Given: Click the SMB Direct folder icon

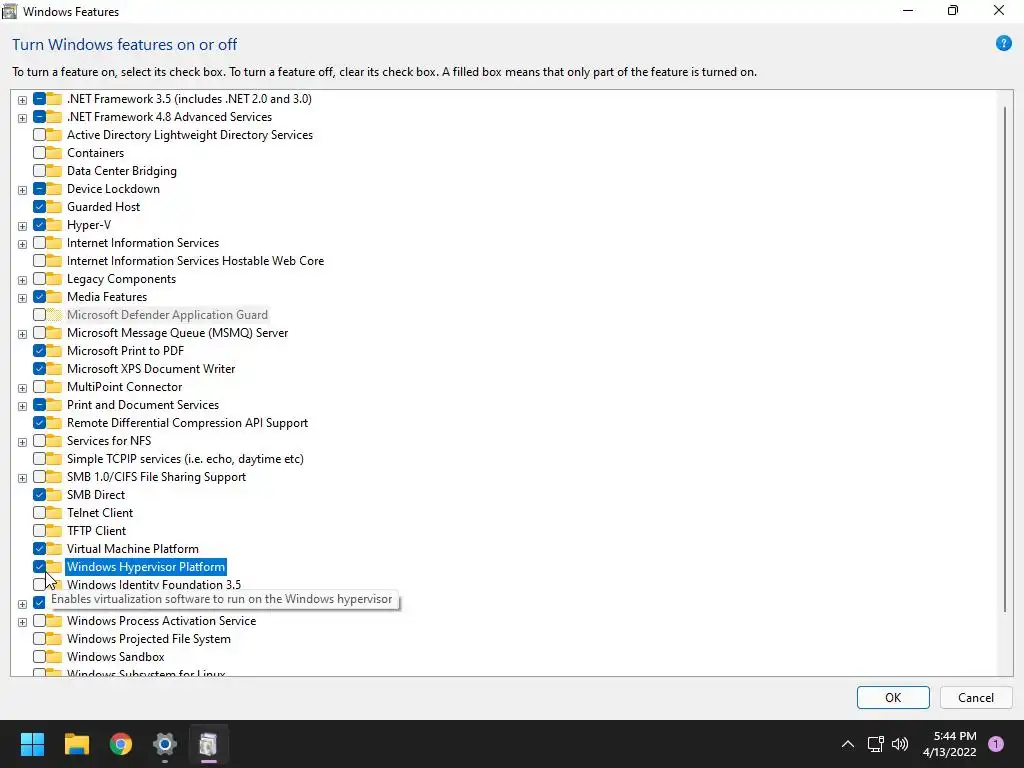Looking at the screenshot, I should 54,495.
